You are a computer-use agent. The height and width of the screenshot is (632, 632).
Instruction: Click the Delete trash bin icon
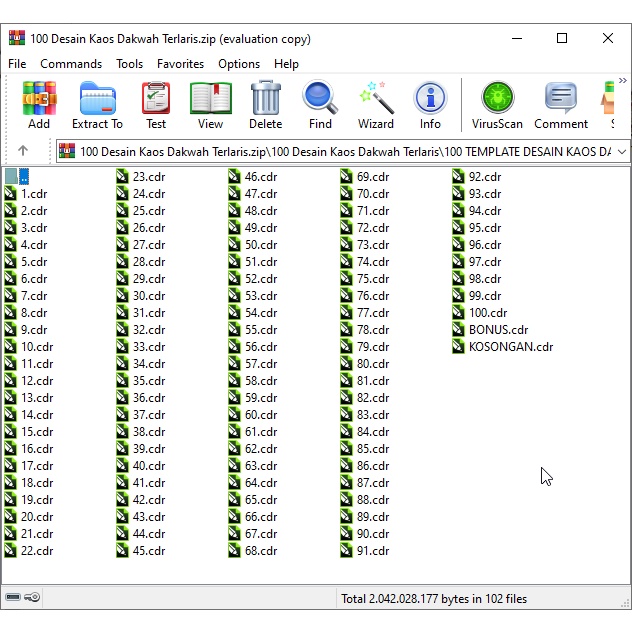[265, 105]
